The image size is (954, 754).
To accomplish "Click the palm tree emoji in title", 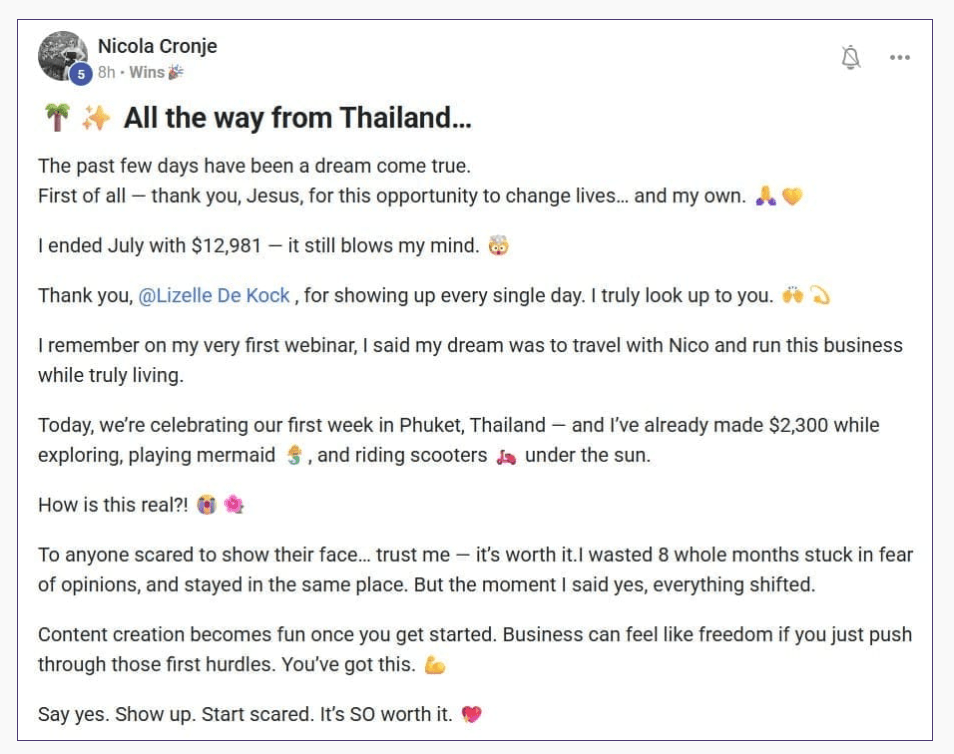I will (56, 119).
